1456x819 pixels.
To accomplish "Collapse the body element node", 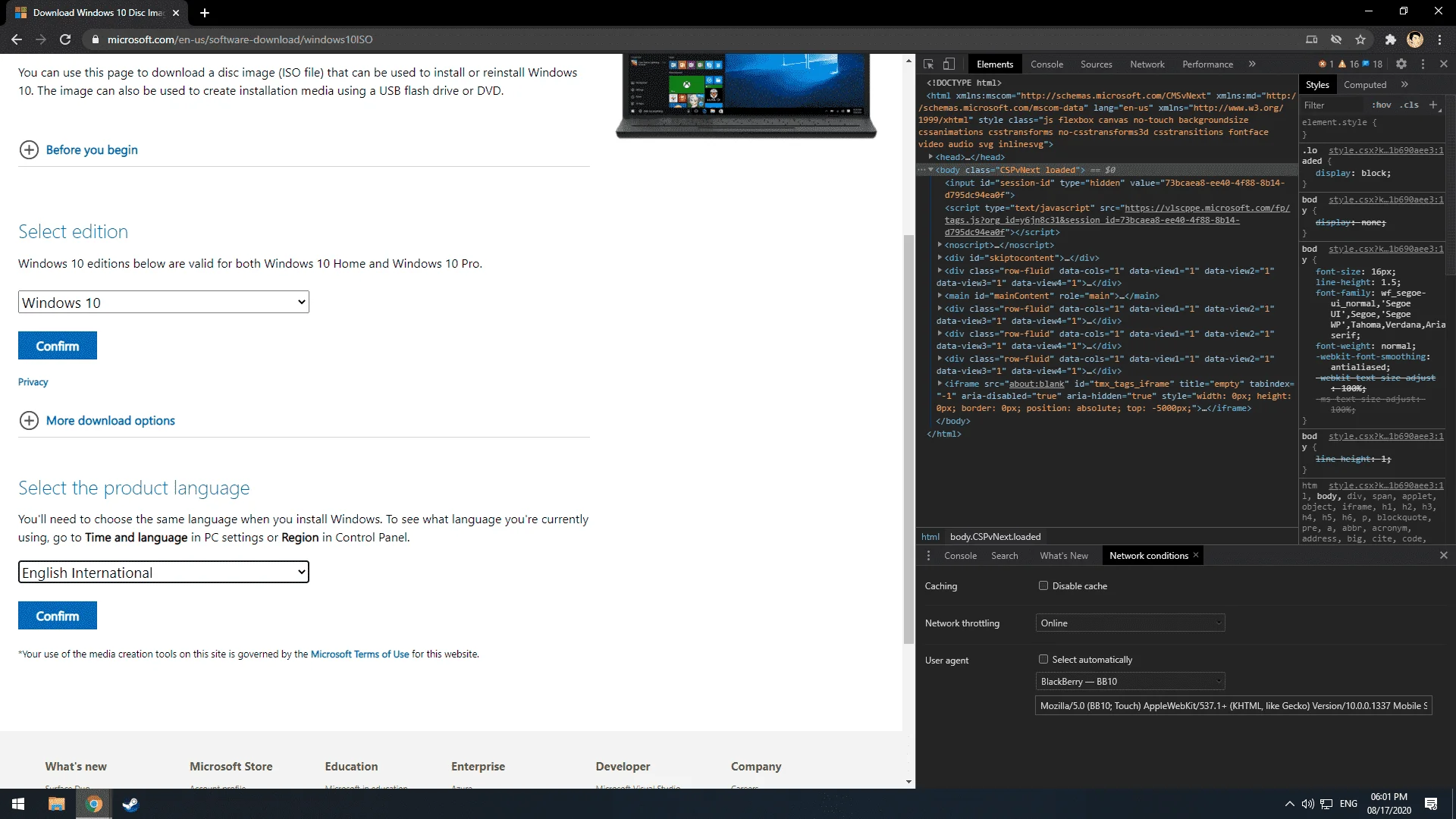I will tap(930, 170).
